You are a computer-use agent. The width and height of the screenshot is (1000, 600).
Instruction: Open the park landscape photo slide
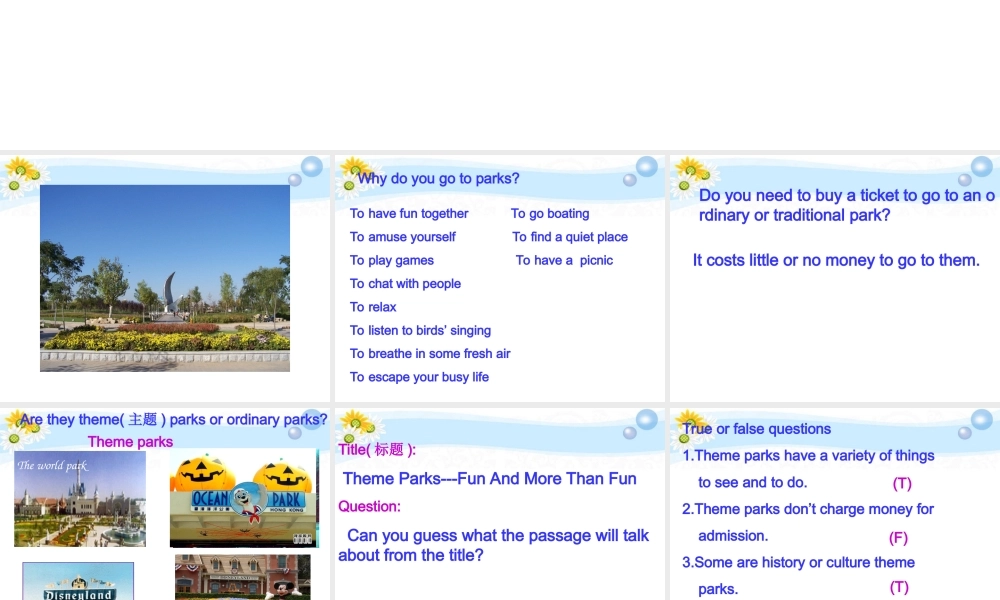(165, 278)
